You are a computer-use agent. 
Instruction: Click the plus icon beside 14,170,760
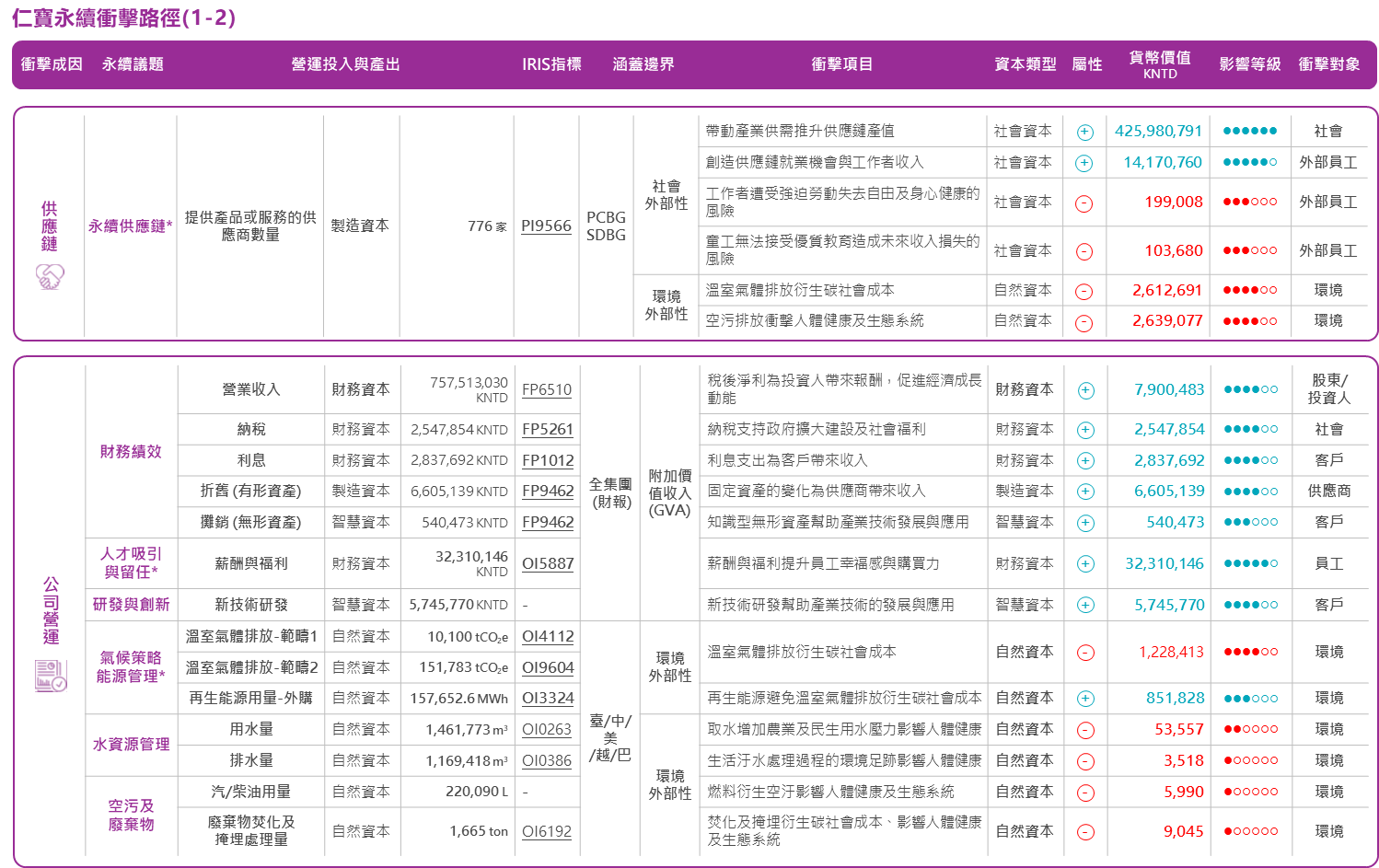pos(1084,163)
